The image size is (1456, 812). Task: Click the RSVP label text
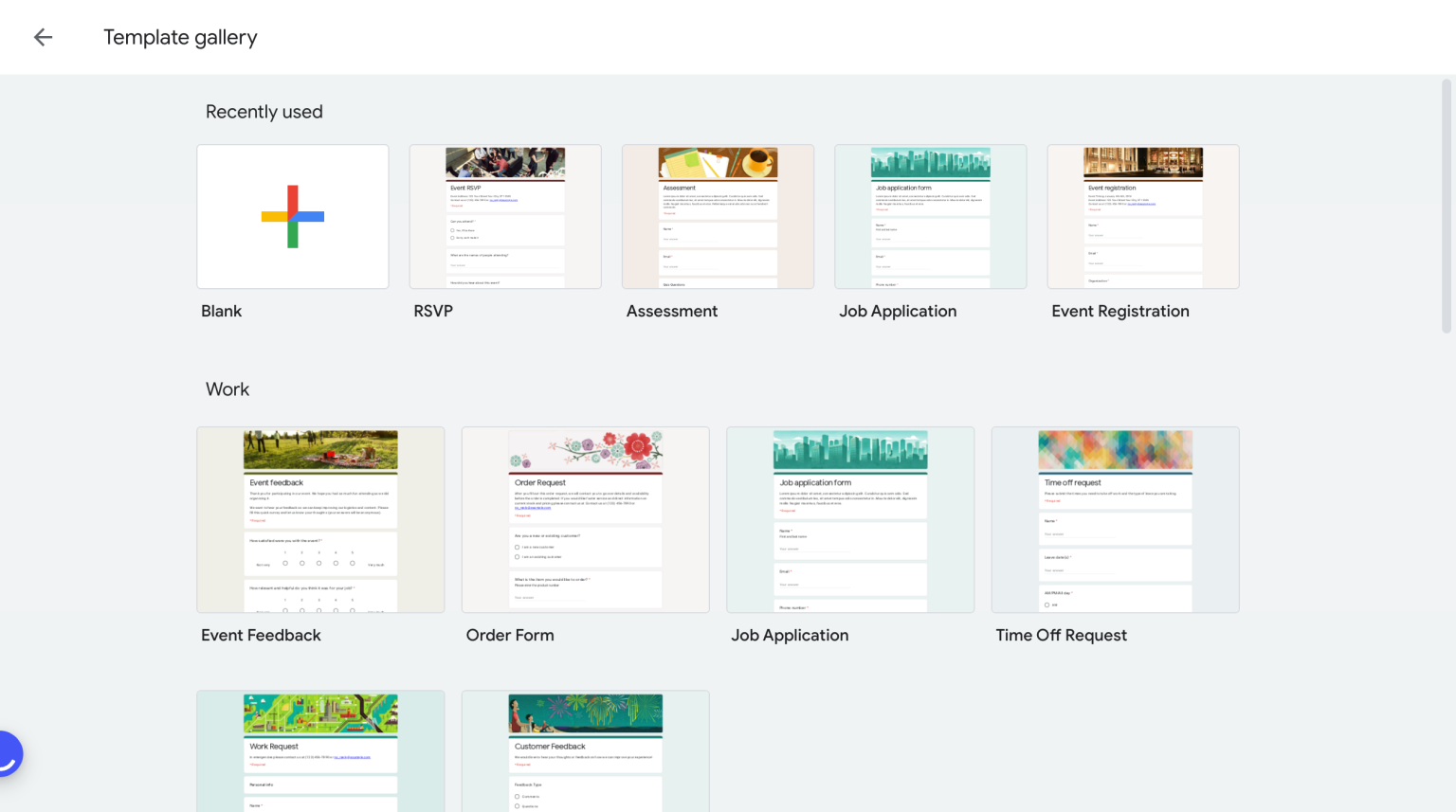point(433,311)
